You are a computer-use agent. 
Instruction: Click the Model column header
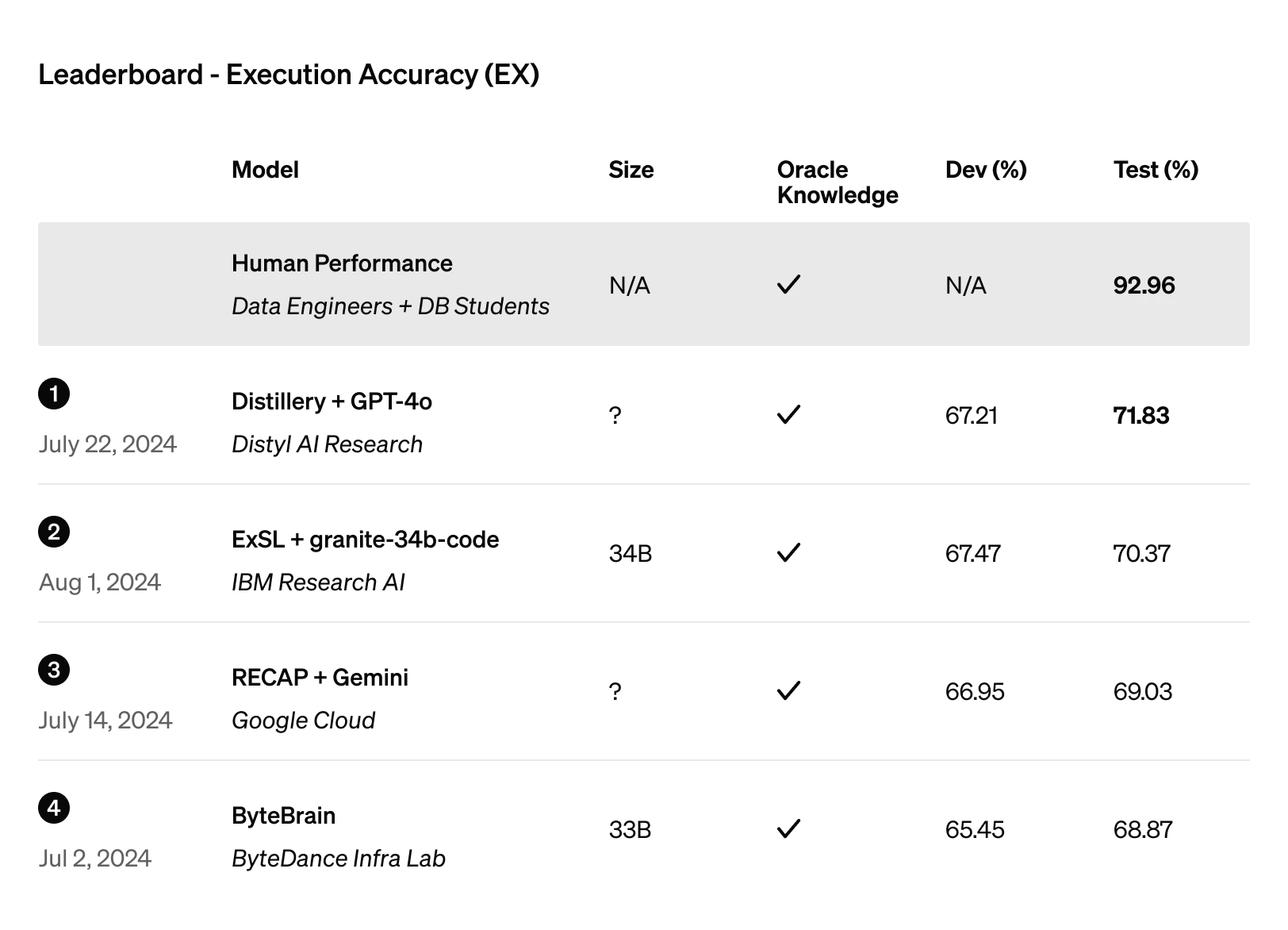point(265,170)
